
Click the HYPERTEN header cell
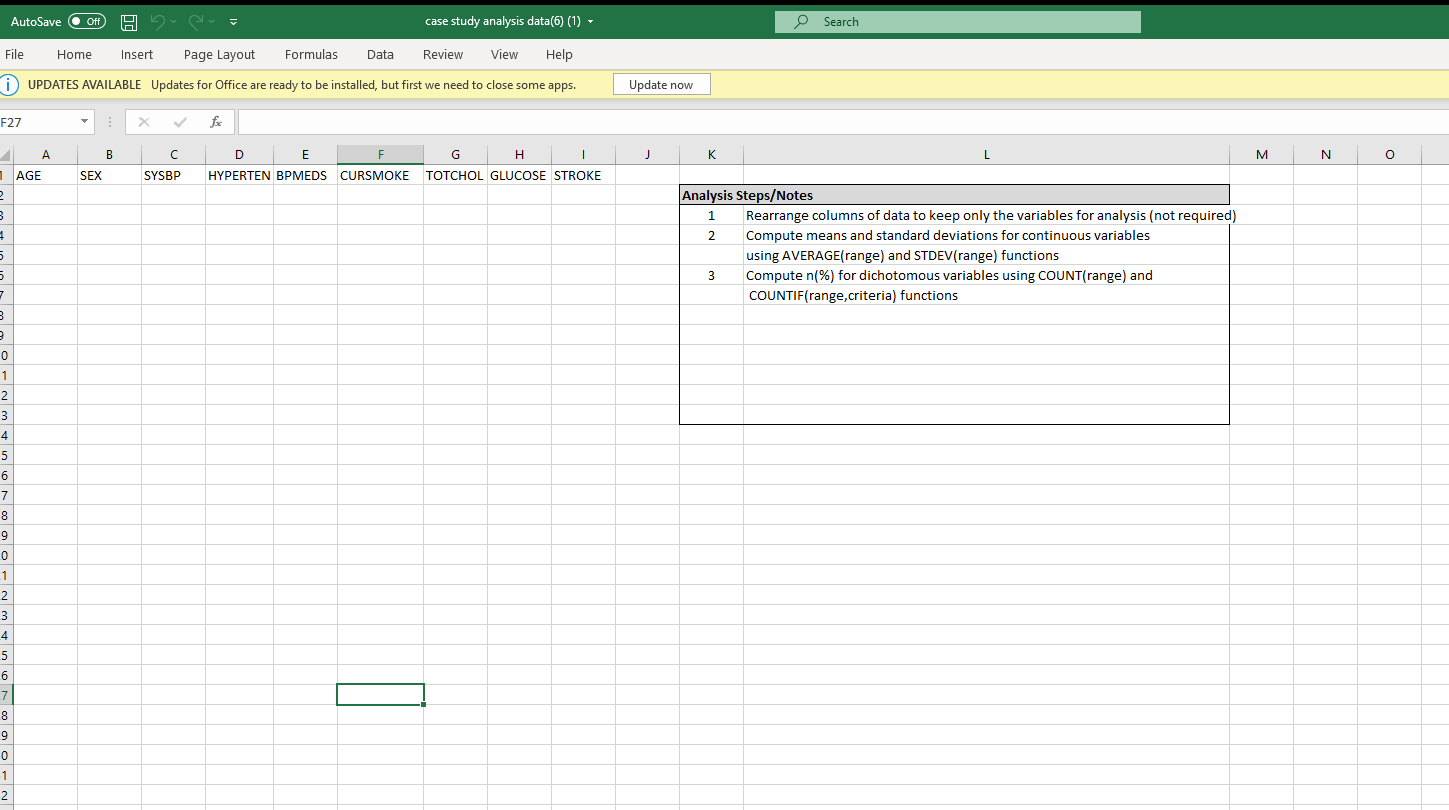tap(240, 175)
